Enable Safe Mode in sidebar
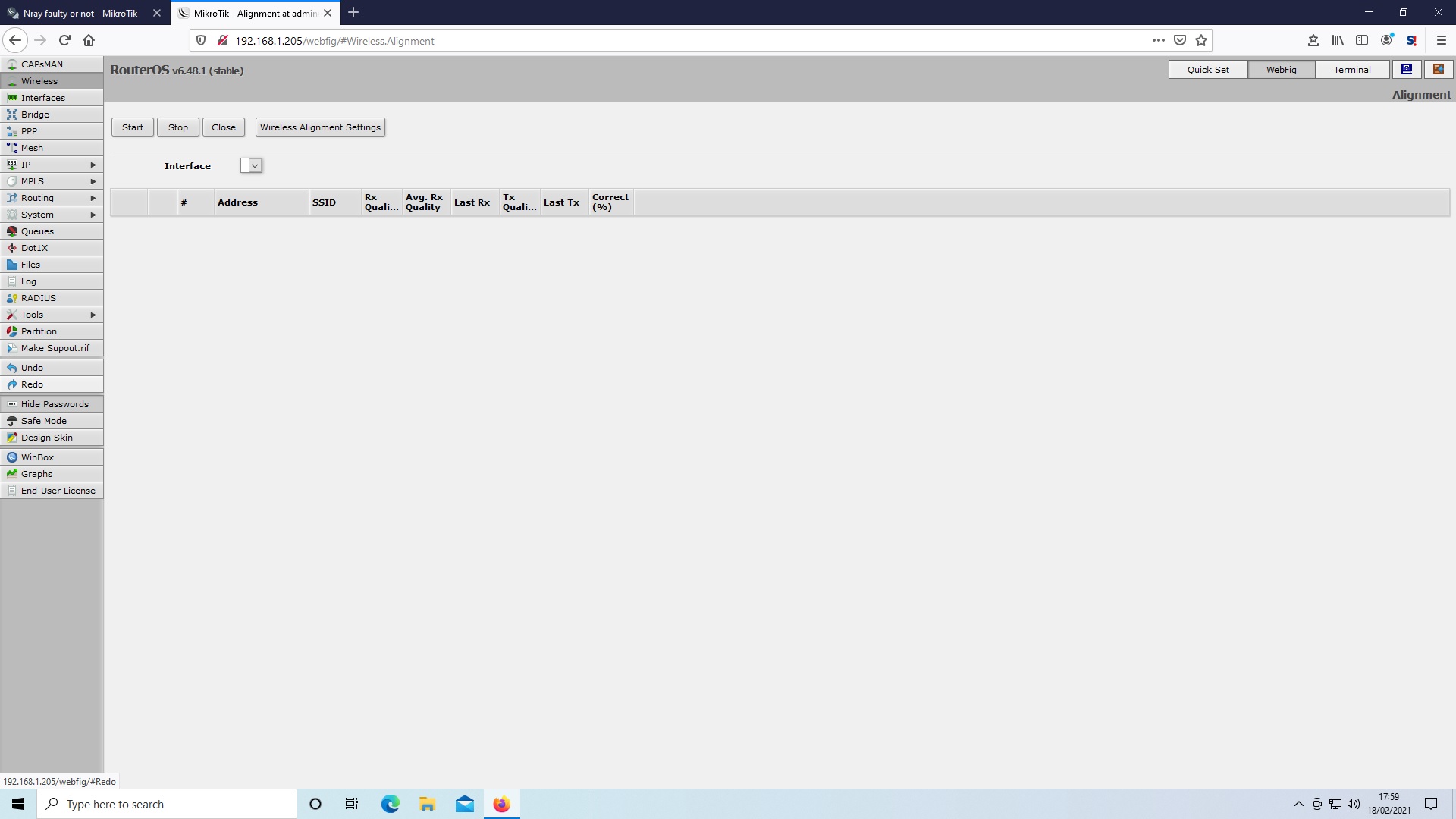Screen dimensions: 1456x819 tap(43, 421)
